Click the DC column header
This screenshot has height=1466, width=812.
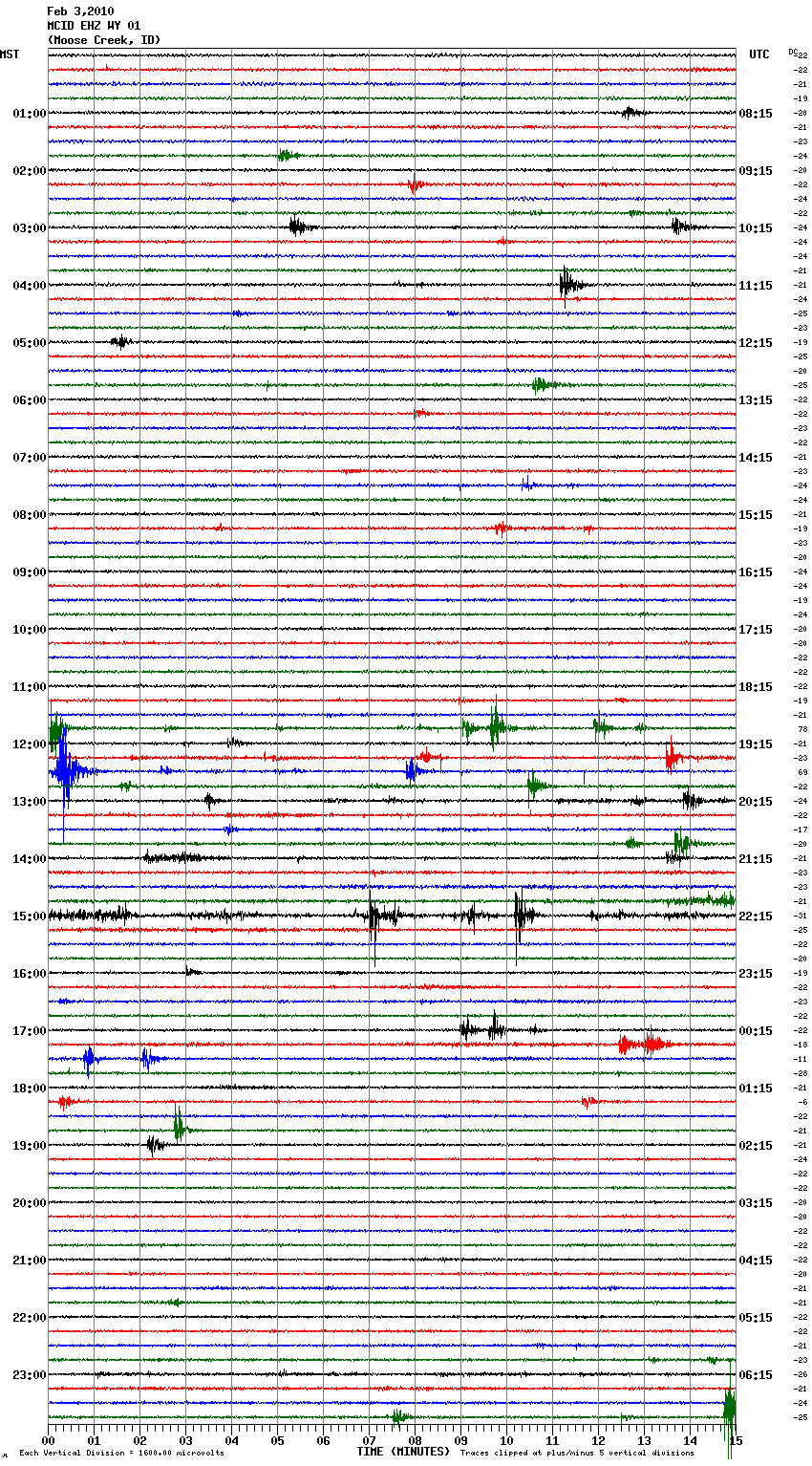(x=793, y=52)
